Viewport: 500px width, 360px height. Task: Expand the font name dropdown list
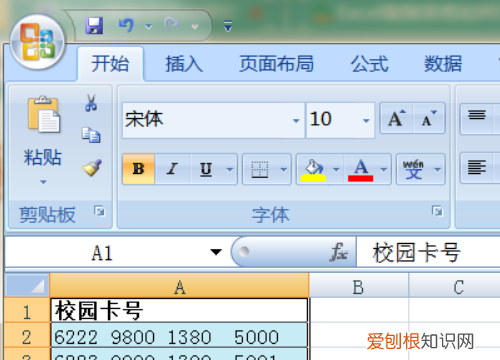pos(296,120)
